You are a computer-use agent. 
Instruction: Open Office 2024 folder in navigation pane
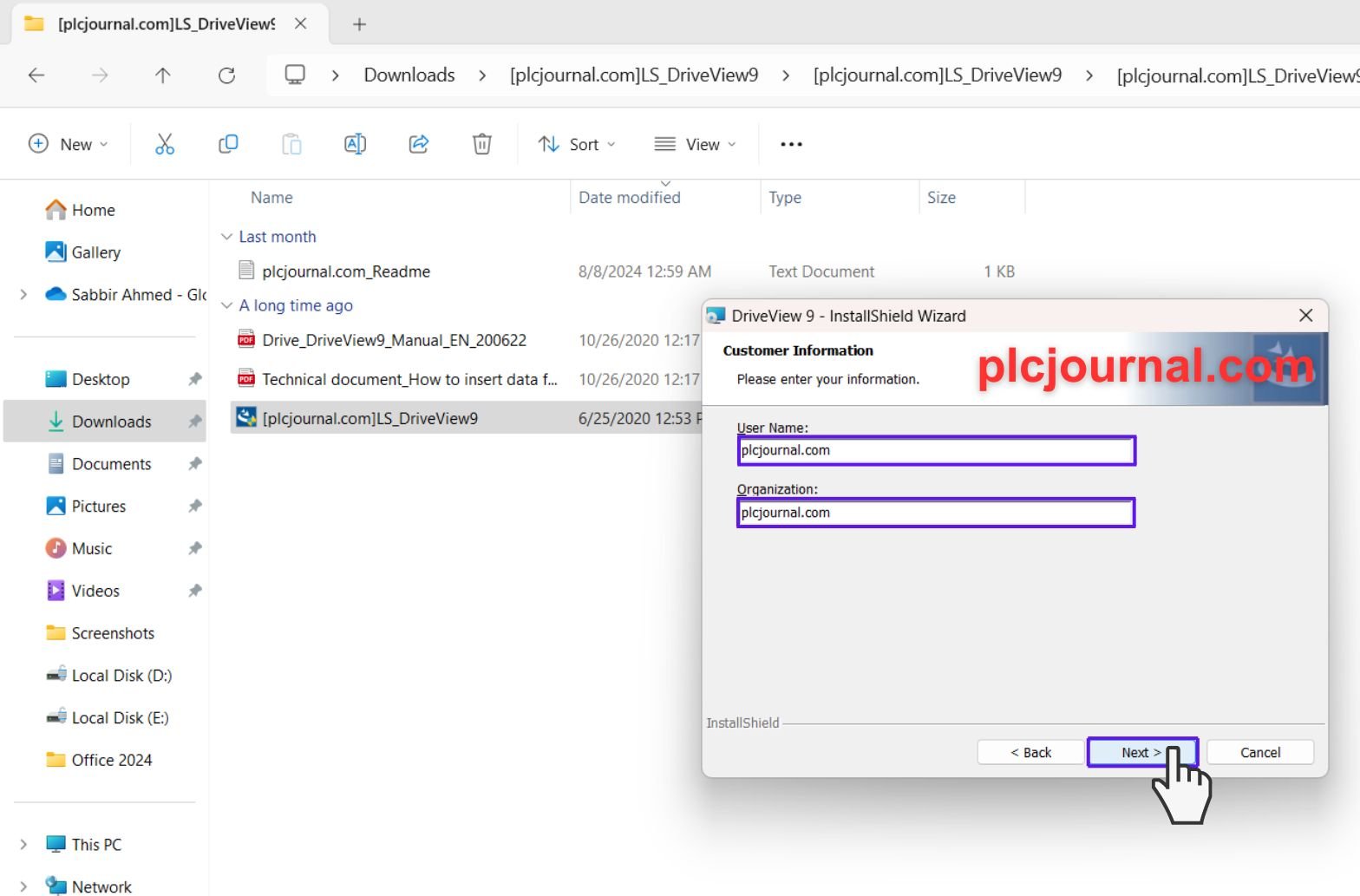click(99, 761)
